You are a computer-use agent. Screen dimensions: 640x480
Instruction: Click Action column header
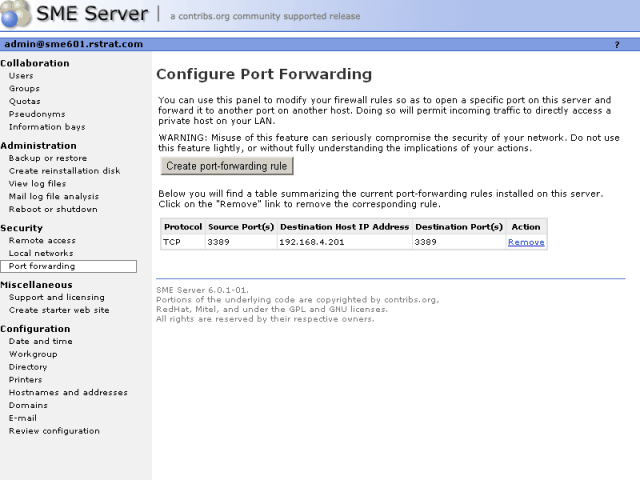click(526, 227)
